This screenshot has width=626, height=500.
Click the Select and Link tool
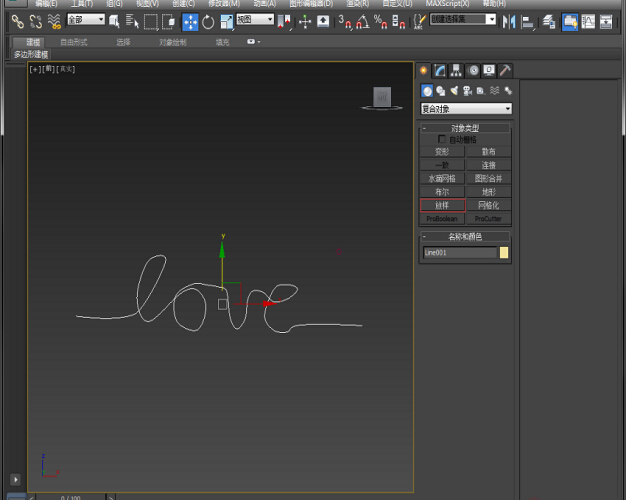[18, 21]
